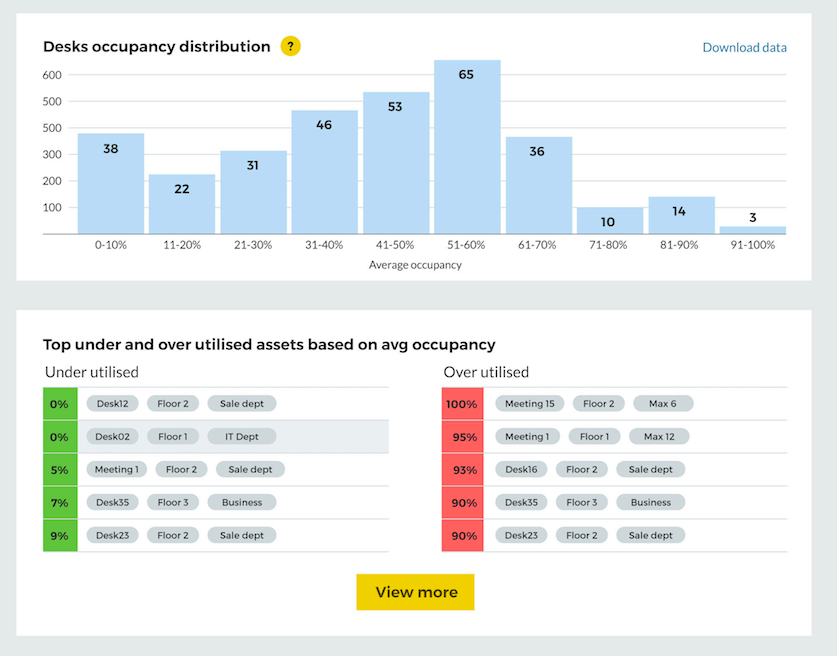Select the Max 12 tag next to Meeting 1
The image size is (837, 656).
[x=657, y=436]
